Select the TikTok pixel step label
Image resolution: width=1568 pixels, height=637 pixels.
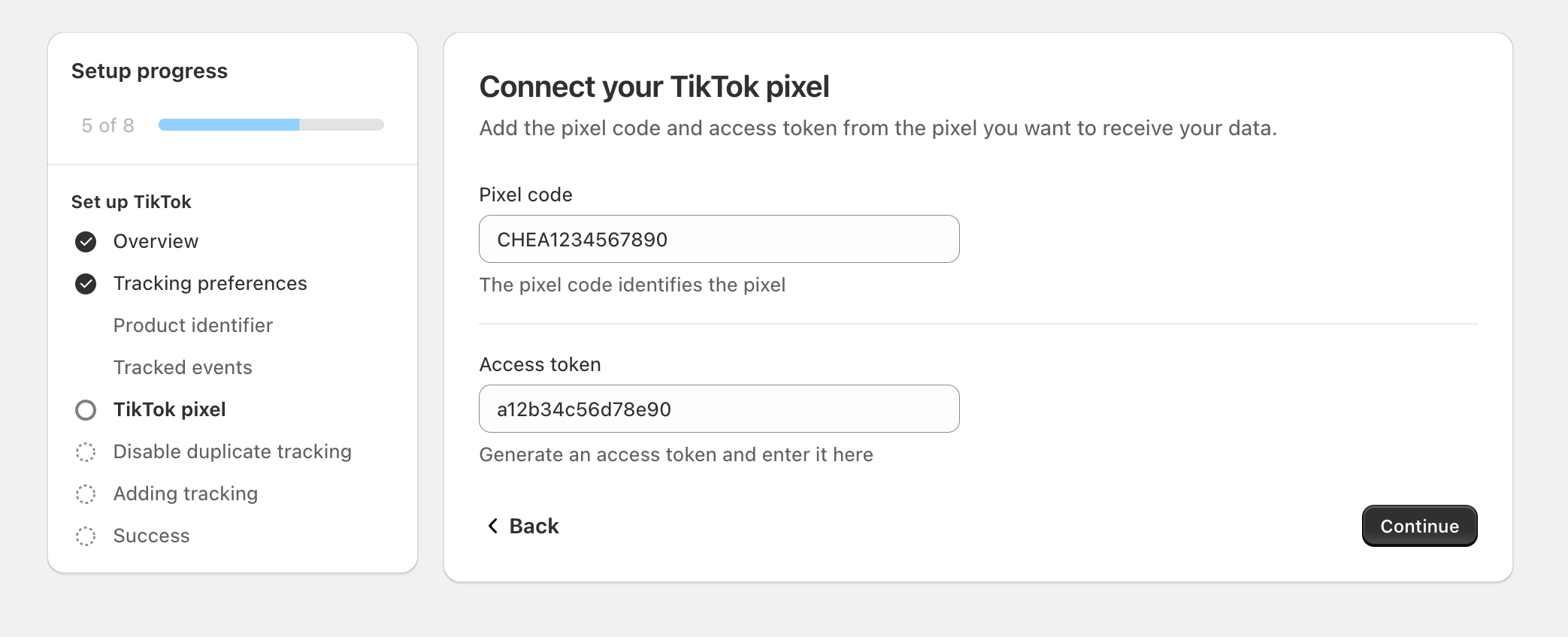pyautogui.click(x=169, y=409)
